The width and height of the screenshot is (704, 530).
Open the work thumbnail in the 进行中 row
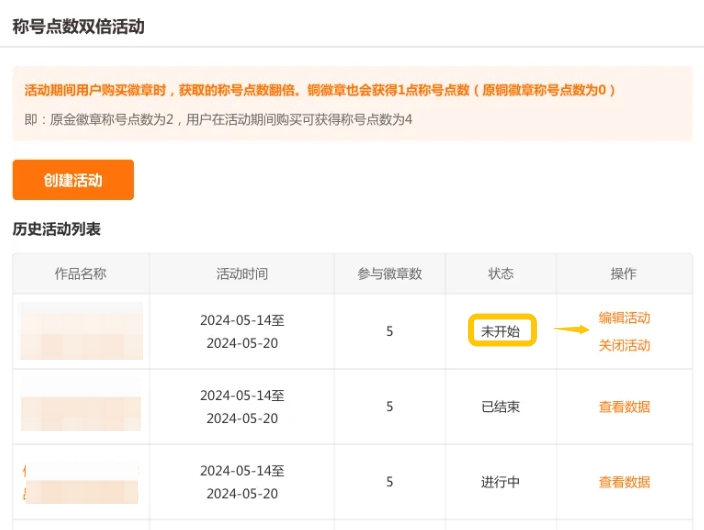point(81,482)
